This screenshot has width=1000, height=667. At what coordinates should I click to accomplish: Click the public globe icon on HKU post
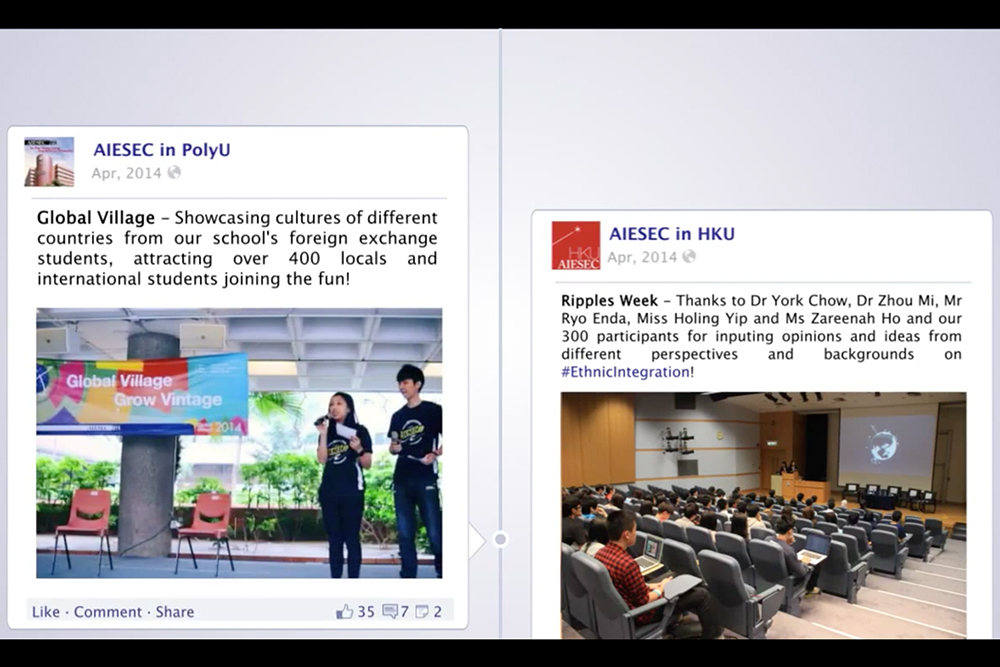689,256
